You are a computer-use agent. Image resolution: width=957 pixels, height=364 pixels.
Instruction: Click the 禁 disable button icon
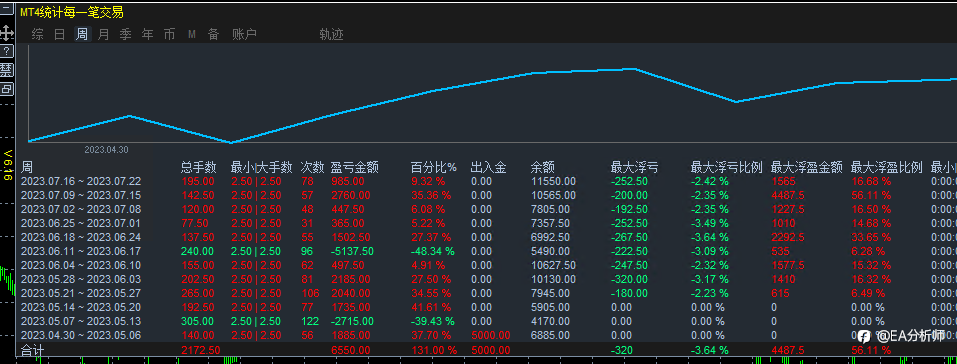coord(7,70)
